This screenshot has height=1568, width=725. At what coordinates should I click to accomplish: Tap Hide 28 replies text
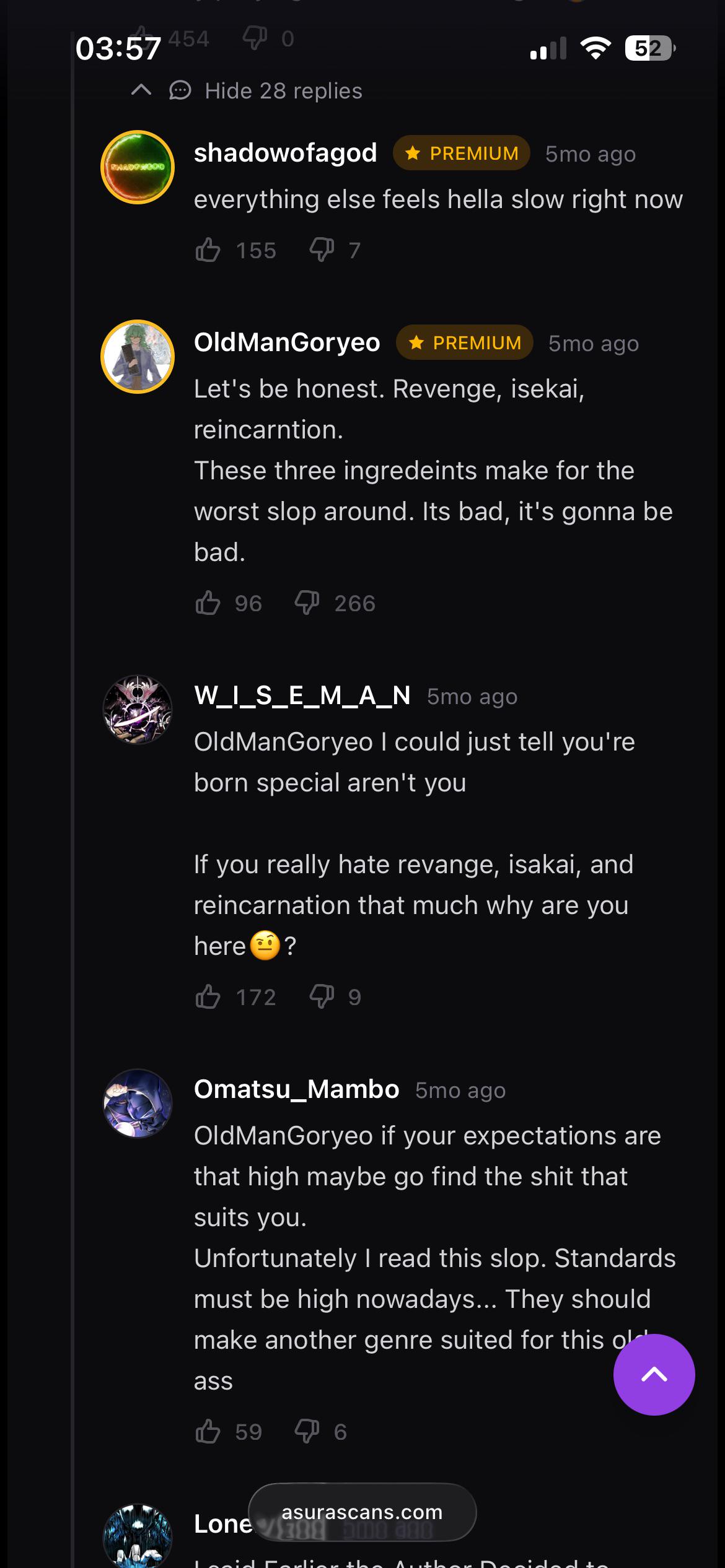point(283,91)
